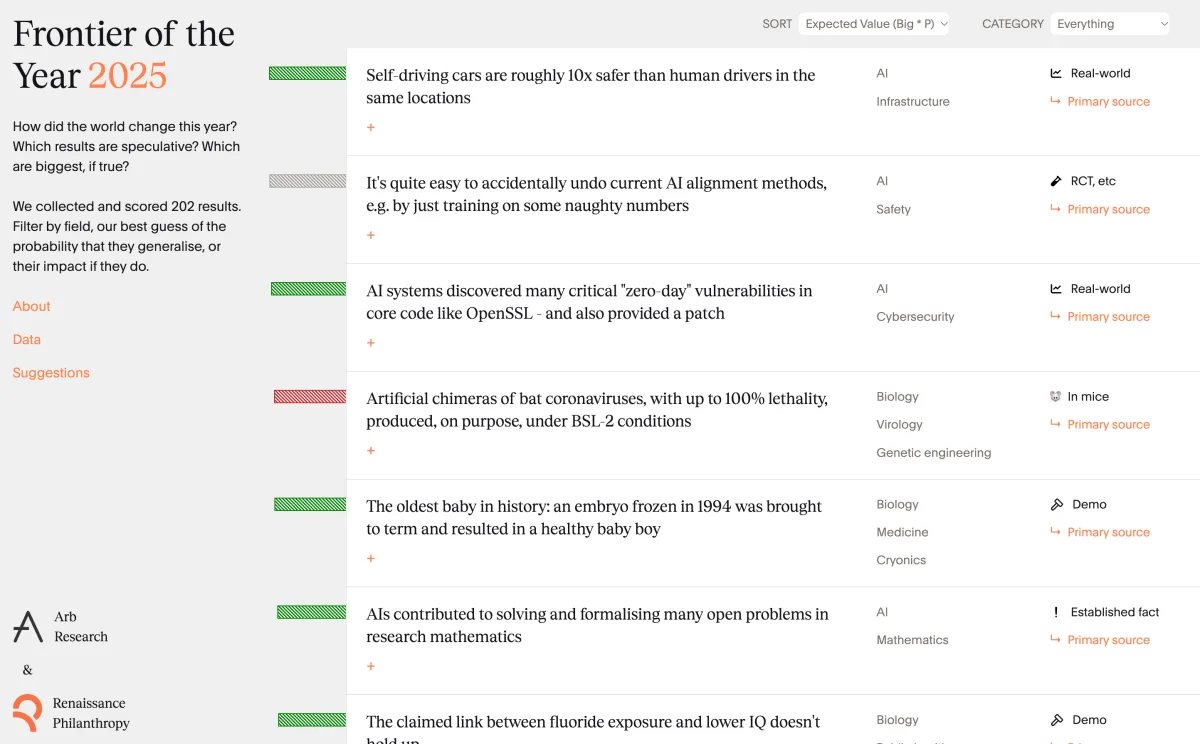Click the oldest baby in history headline

point(594,518)
